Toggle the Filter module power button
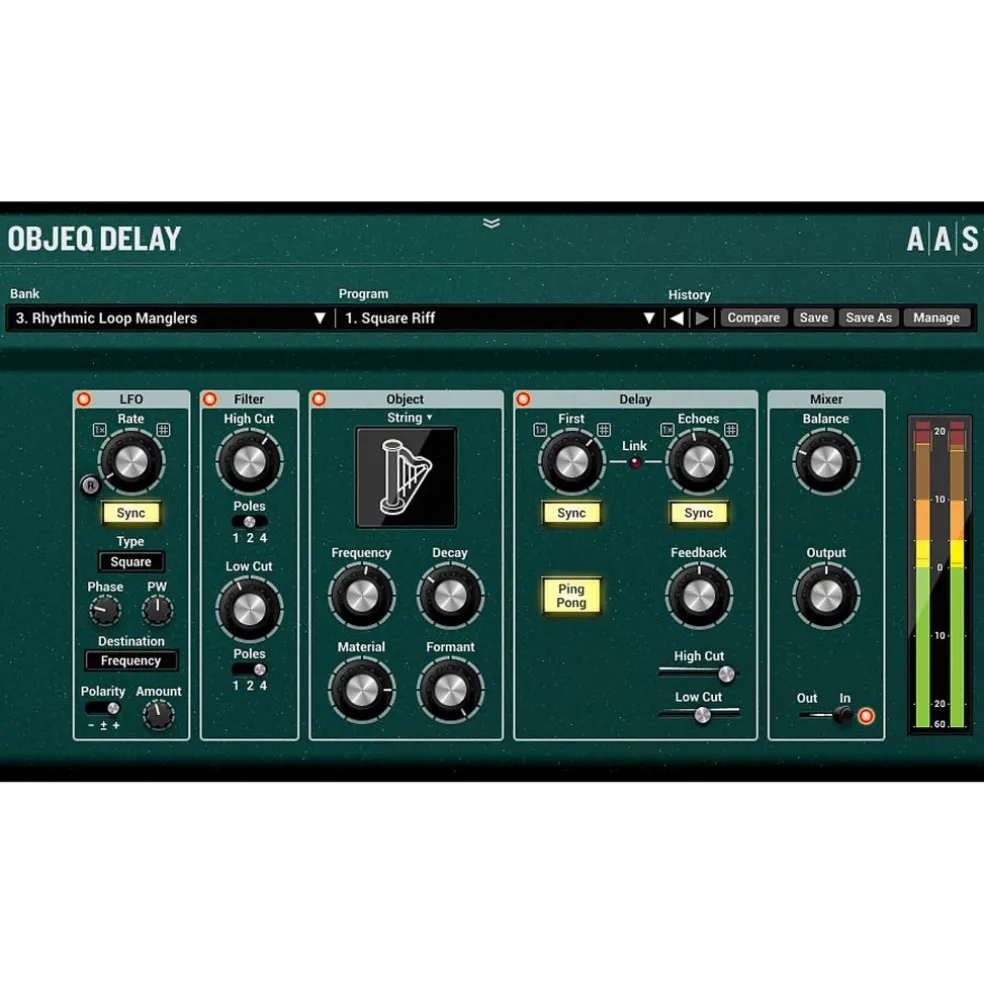 (210, 399)
